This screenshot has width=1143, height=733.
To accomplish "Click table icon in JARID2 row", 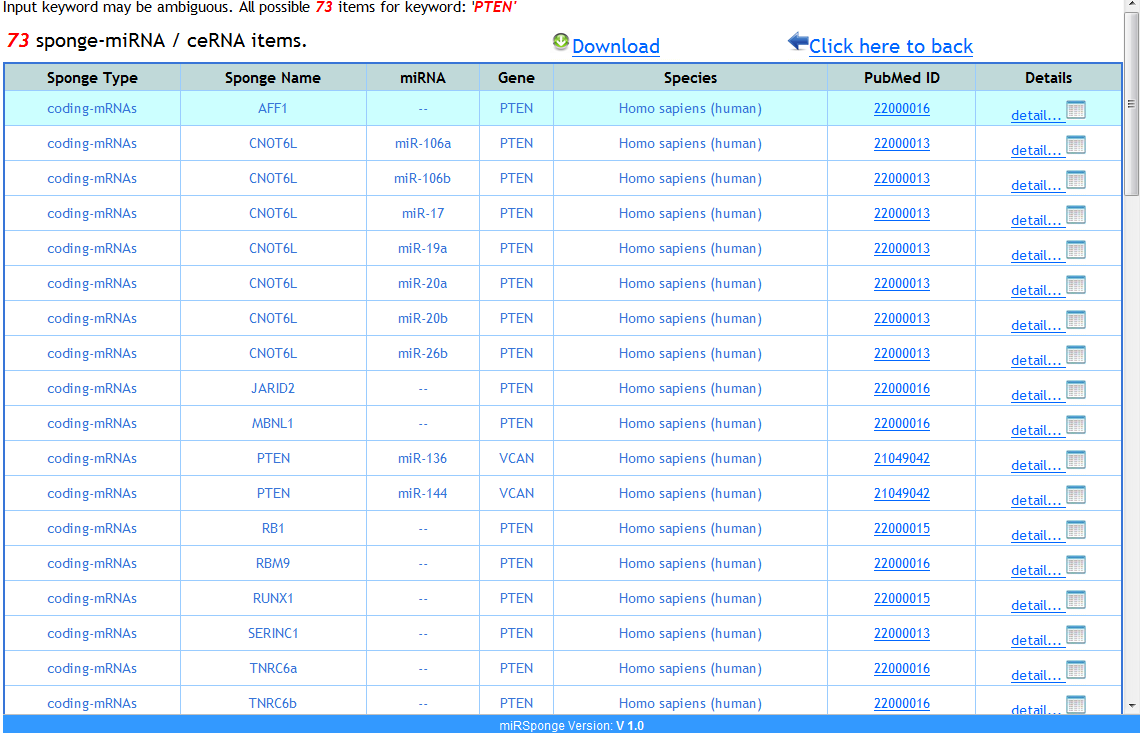I will [x=1076, y=390].
